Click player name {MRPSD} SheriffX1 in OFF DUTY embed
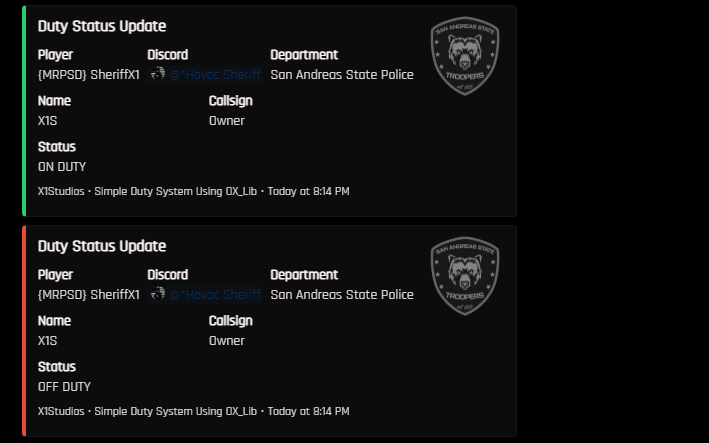The width and height of the screenshot is (709, 443). (x=88, y=294)
